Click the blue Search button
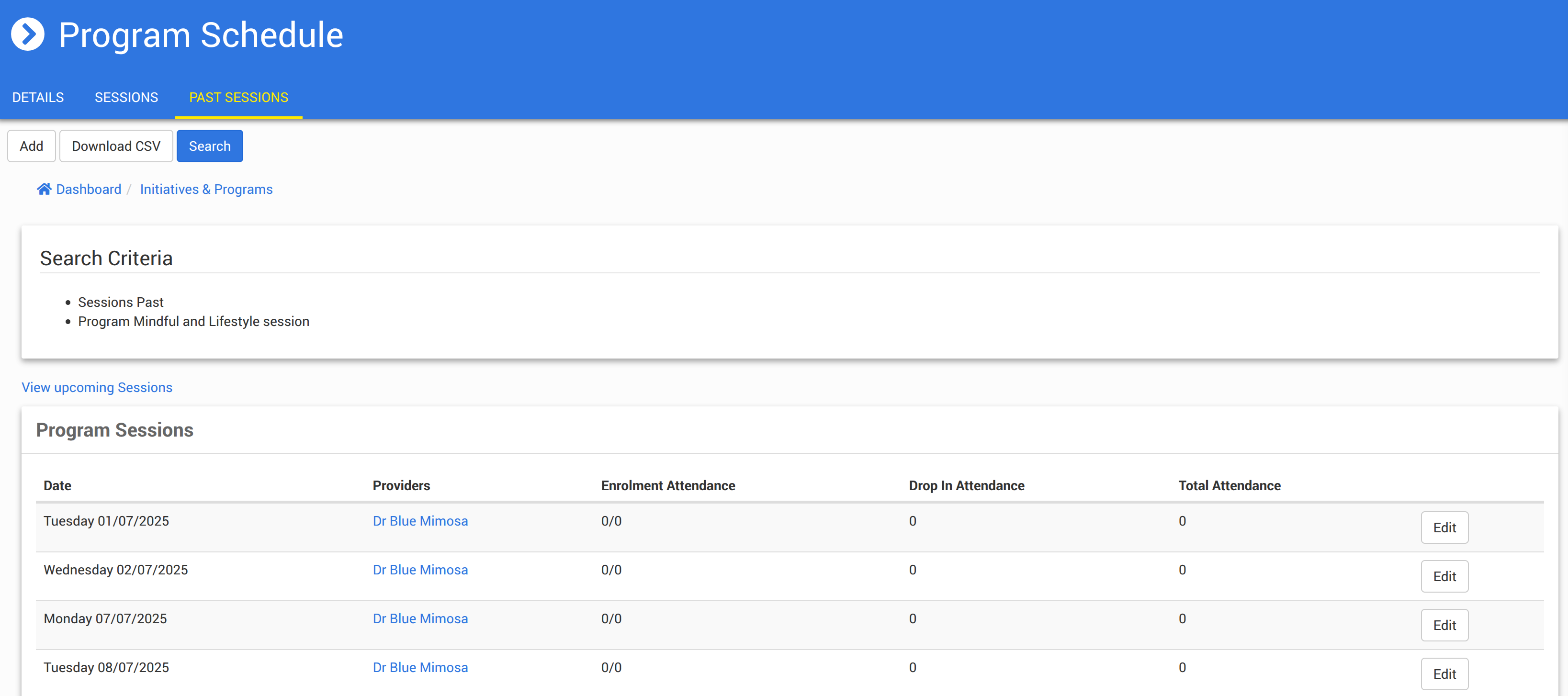The width and height of the screenshot is (1568, 696). 209,146
